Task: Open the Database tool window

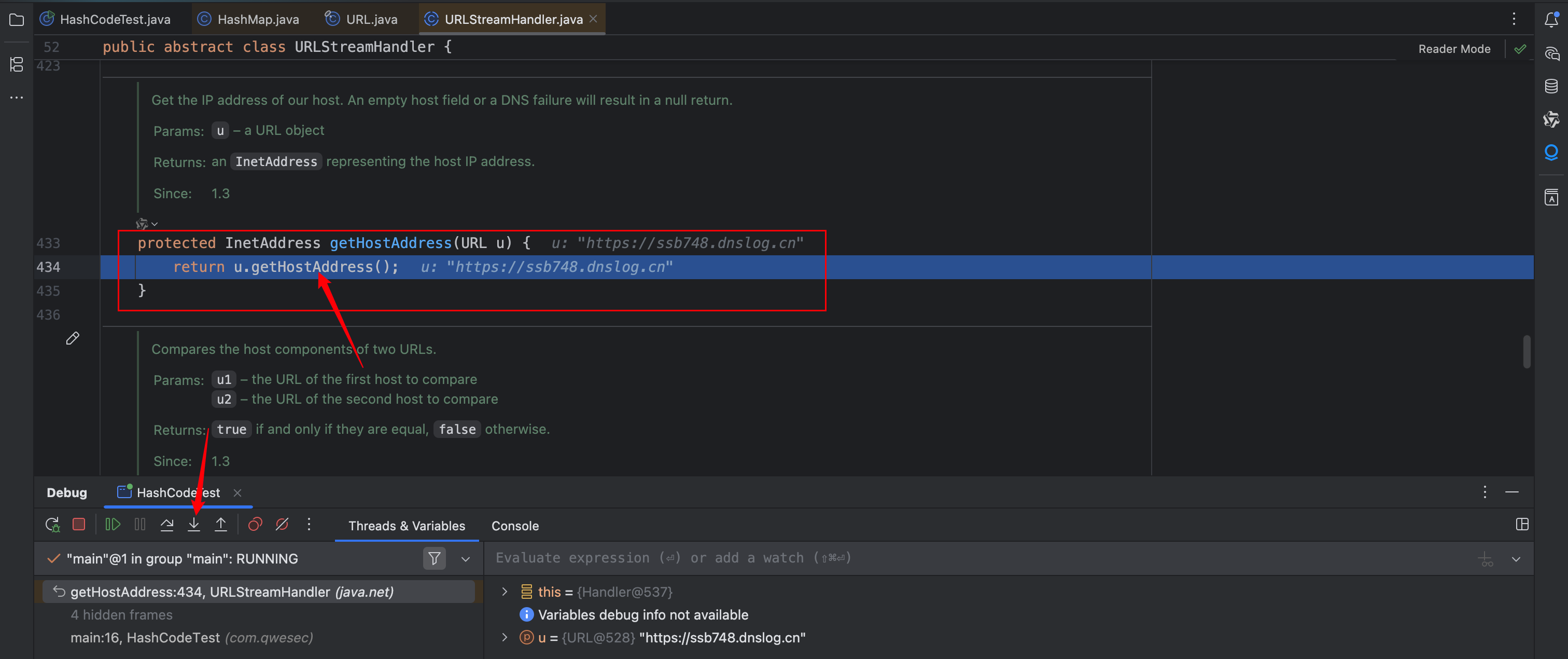Action: pyautogui.click(x=1551, y=86)
